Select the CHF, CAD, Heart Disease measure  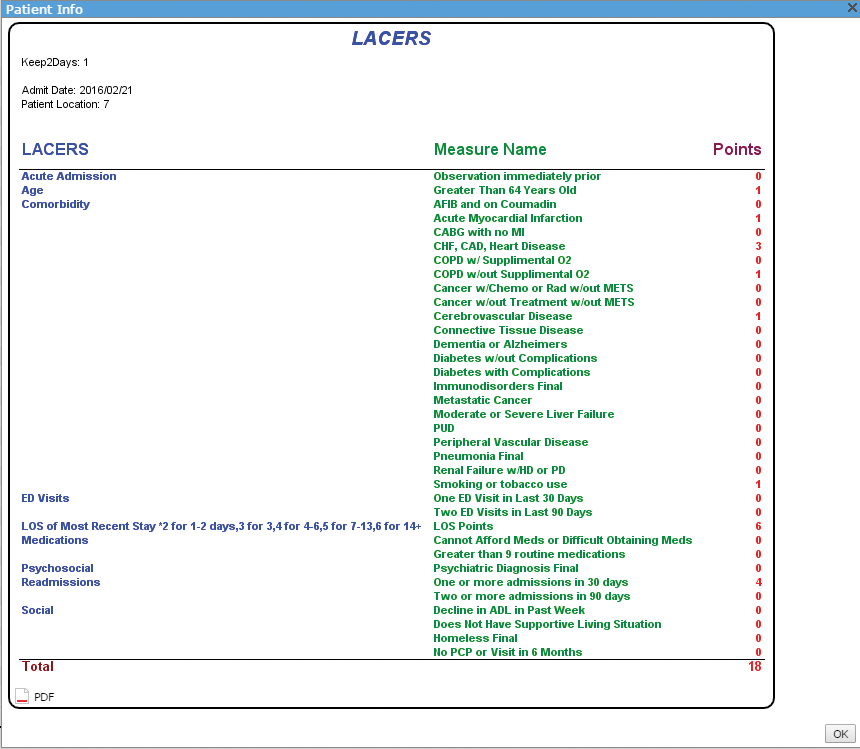coord(499,246)
